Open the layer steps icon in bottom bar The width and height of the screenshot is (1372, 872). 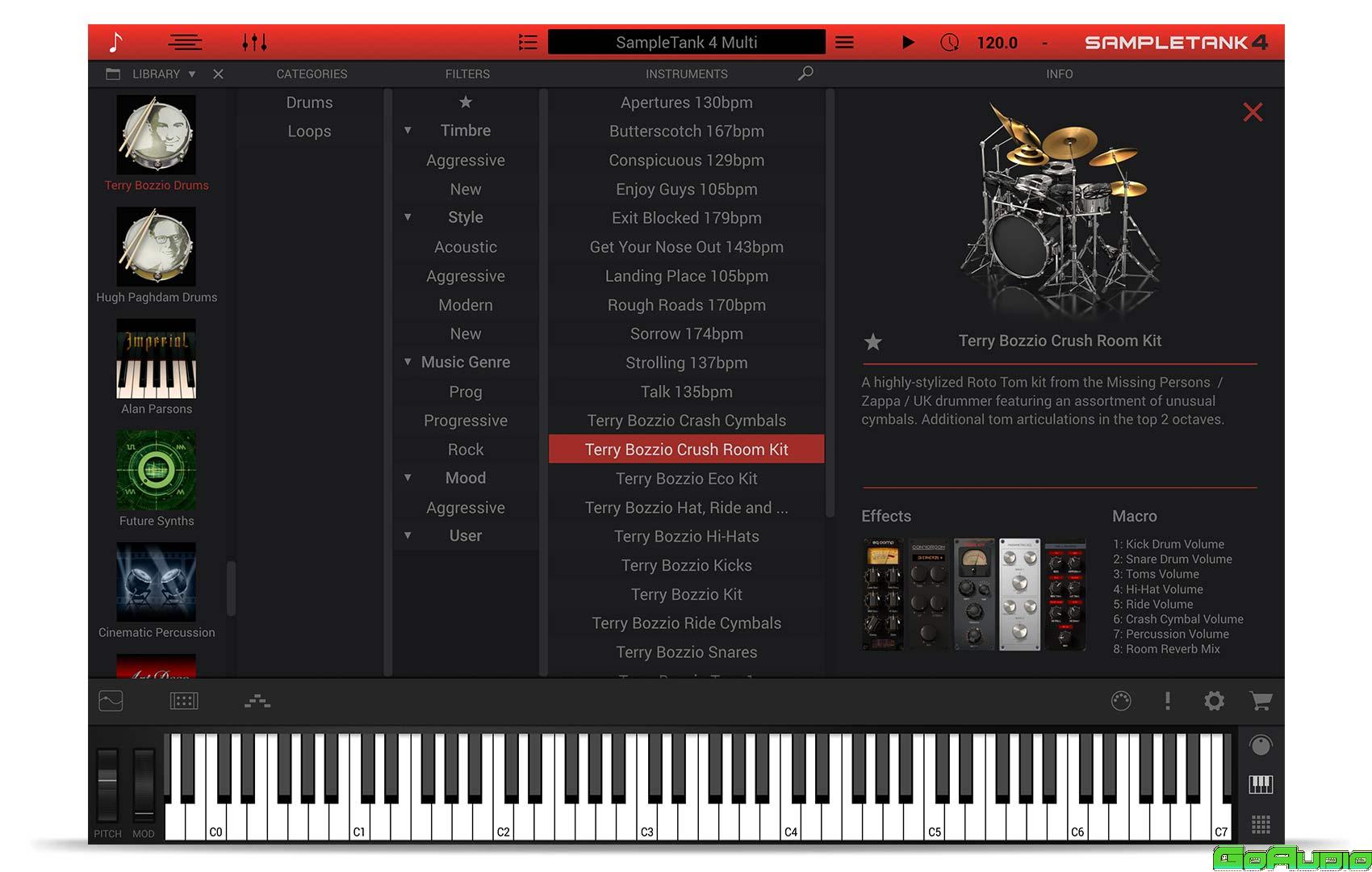[x=257, y=701]
